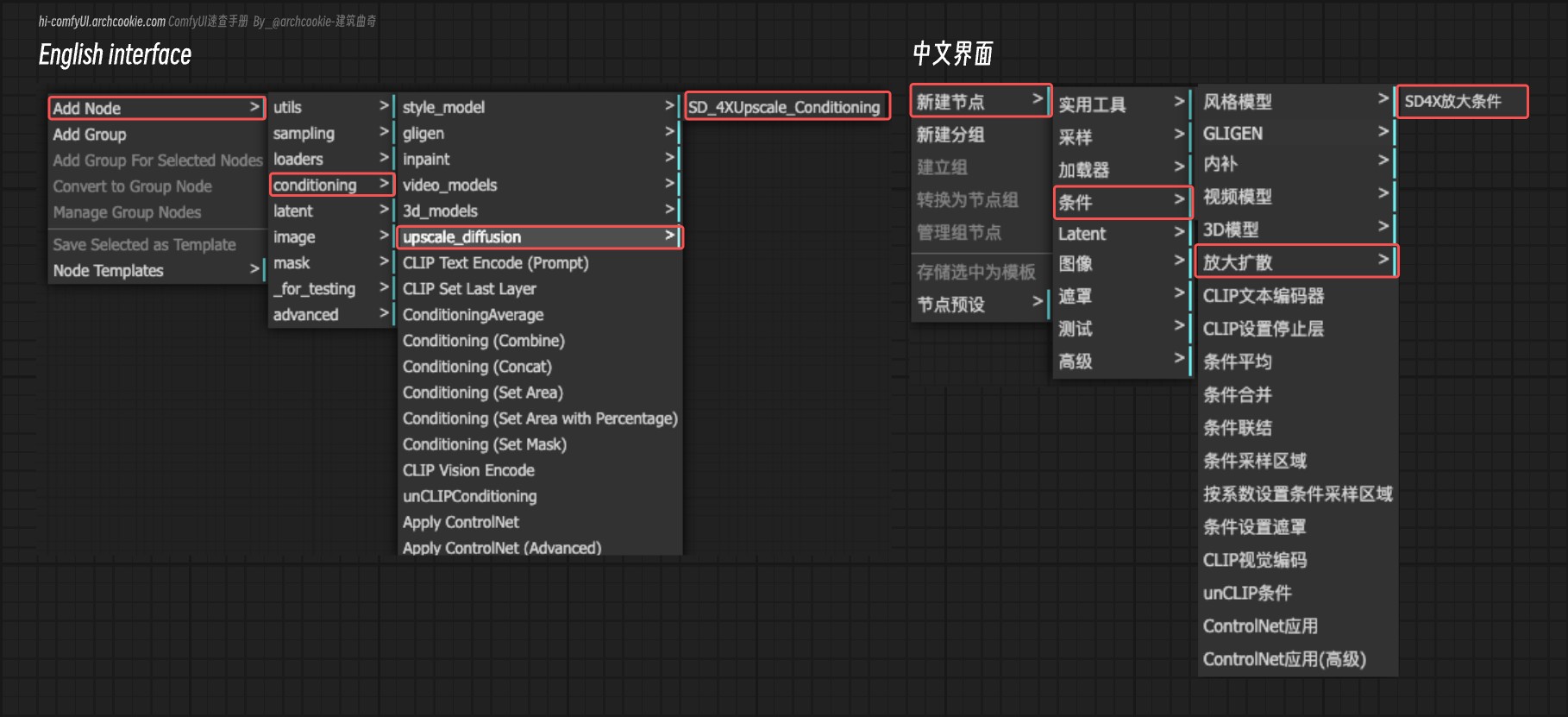Add the ControlNet应用(高级) node
The height and width of the screenshot is (717, 1568).
coord(1296,659)
